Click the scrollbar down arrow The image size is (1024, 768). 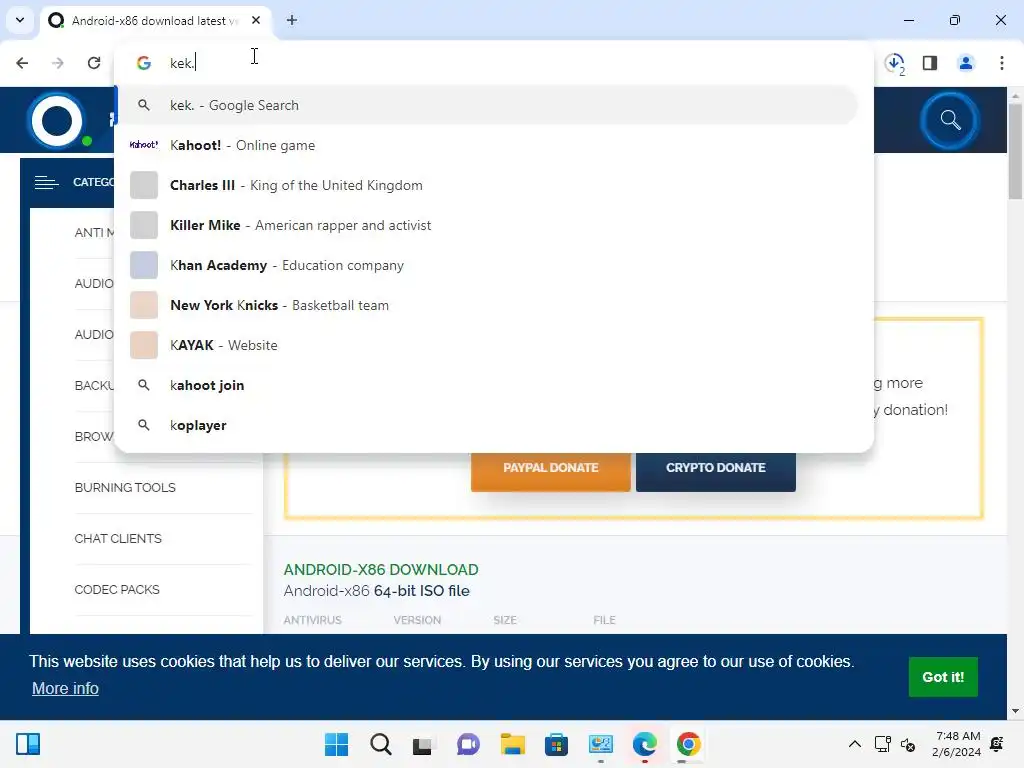pyautogui.click(x=1015, y=711)
